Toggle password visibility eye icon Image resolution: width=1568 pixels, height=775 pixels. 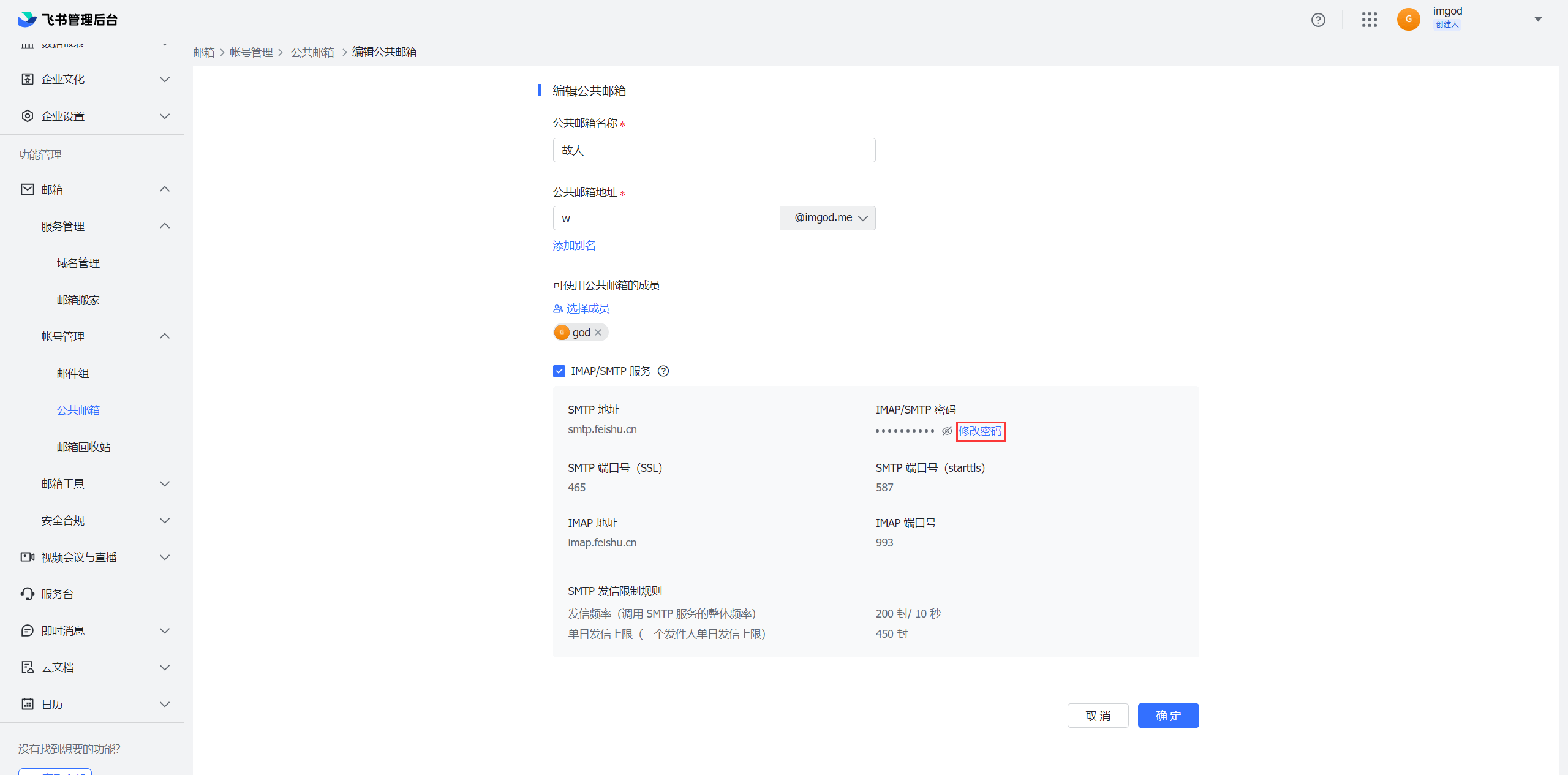click(x=947, y=431)
